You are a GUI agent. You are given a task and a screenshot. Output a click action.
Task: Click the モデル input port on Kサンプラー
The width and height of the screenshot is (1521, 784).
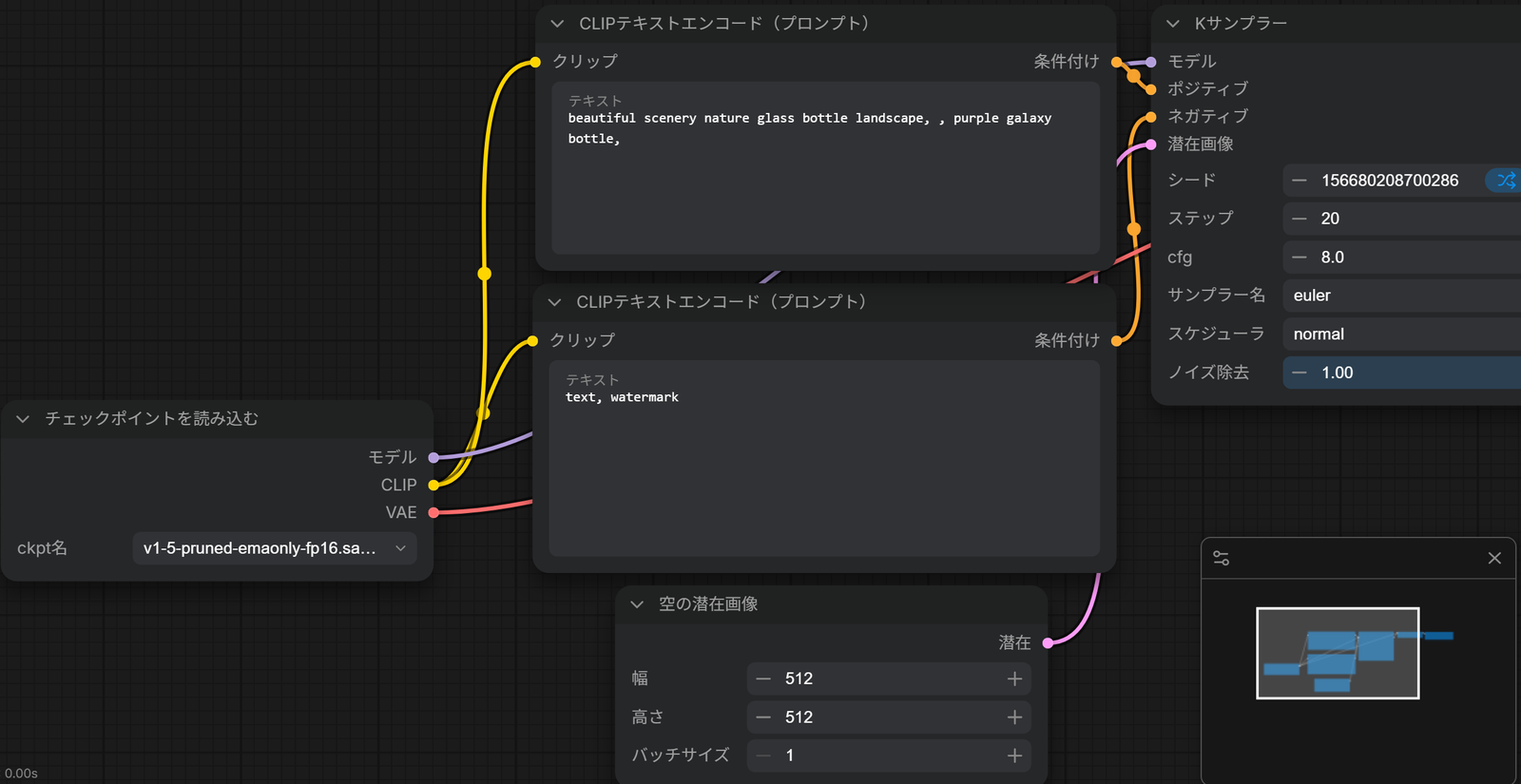point(1150,62)
